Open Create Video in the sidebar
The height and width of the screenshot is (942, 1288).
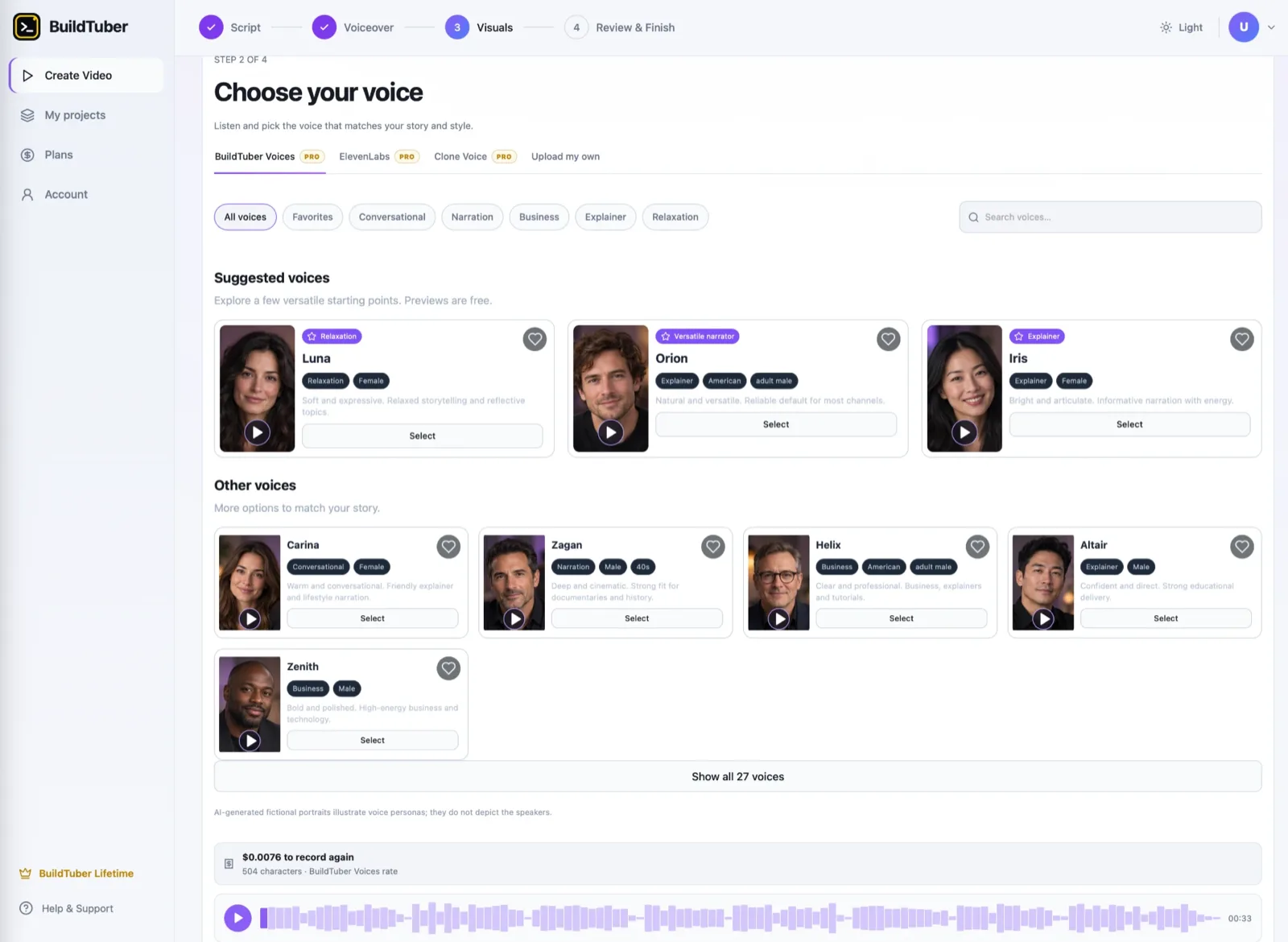click(x=86, y=75)
